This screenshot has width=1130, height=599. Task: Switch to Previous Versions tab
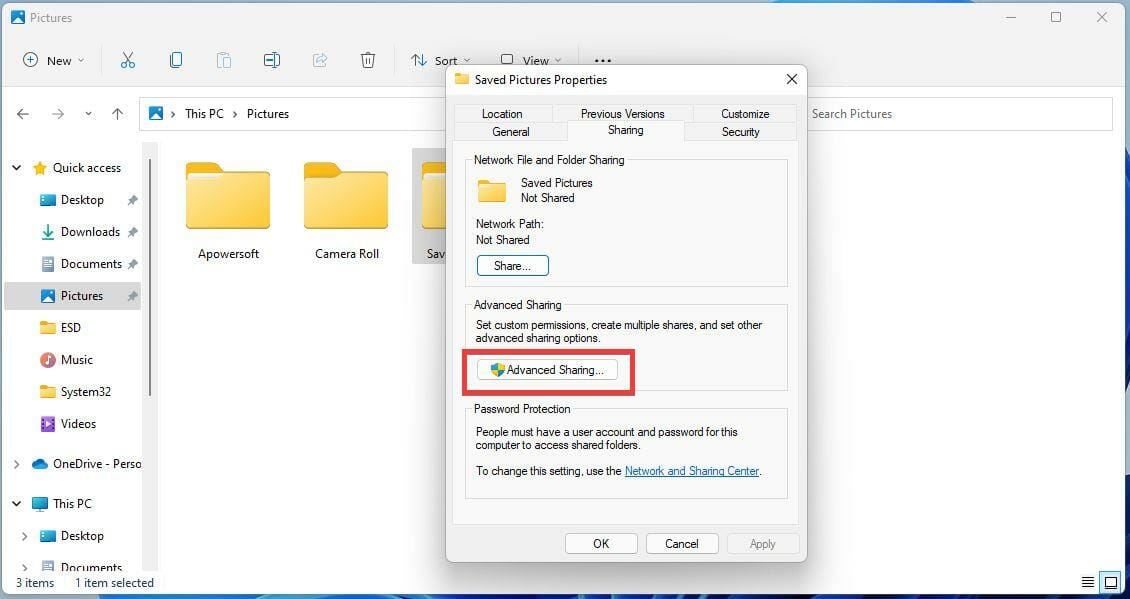pyautogui.click(x=623, y=114)
